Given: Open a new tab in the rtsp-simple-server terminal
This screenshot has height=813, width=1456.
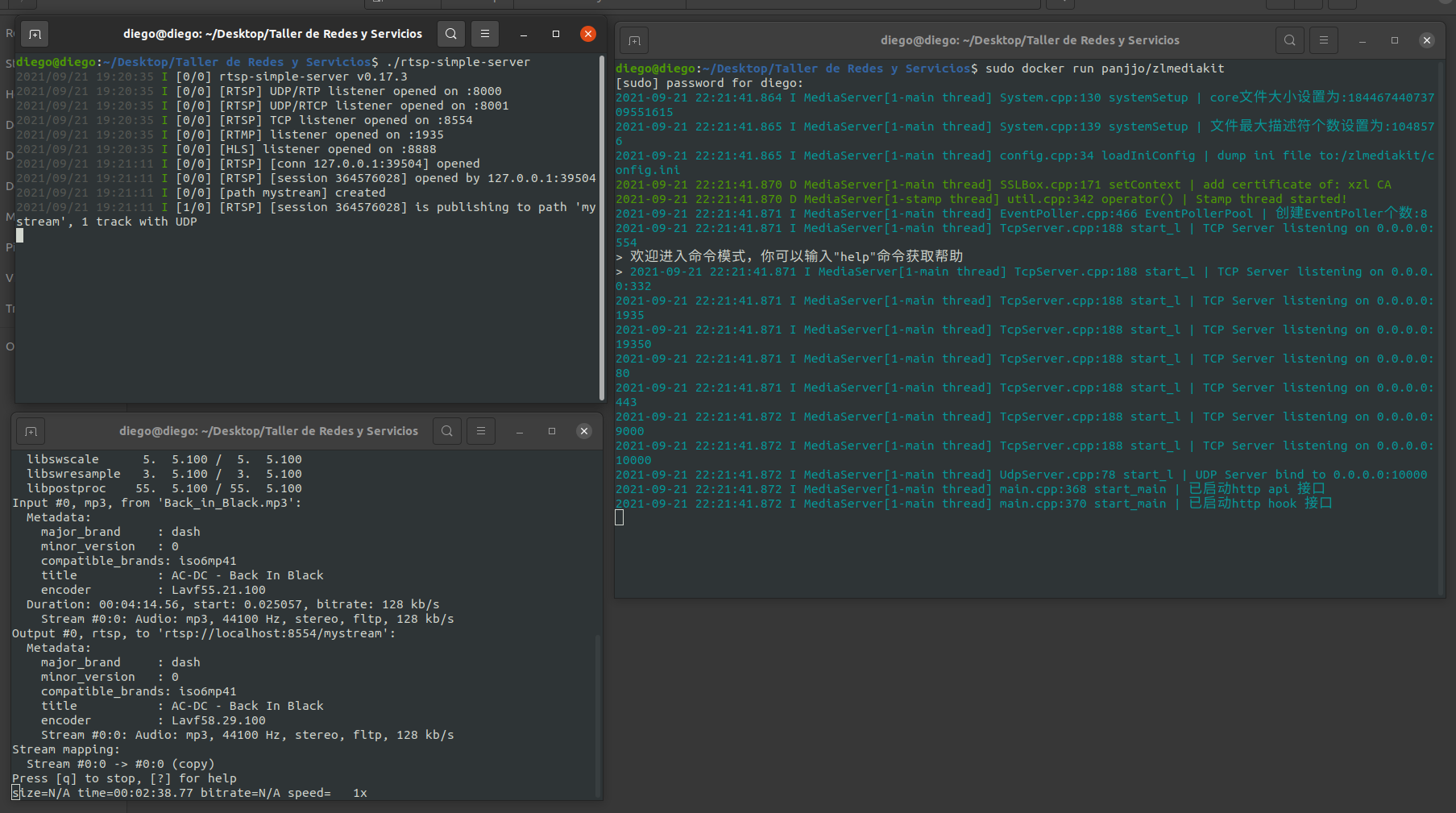Looking at the screenshot, I should [x=35, y=34].
